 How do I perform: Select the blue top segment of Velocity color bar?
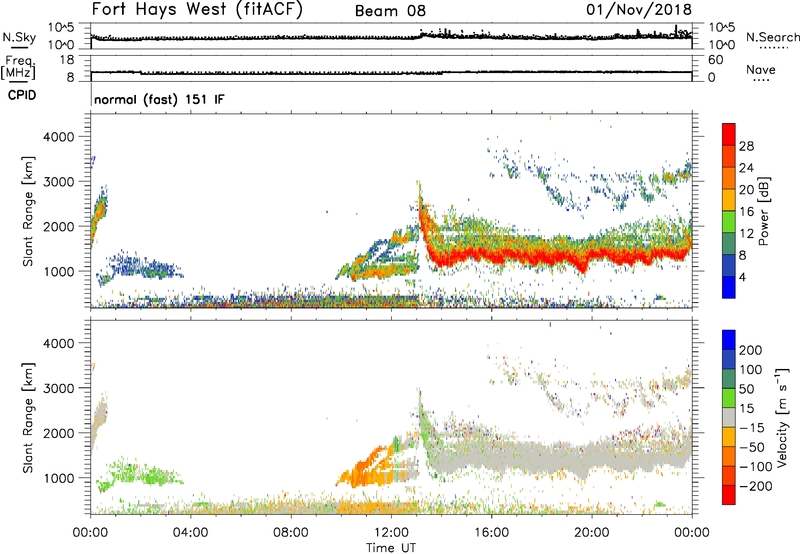729,340
